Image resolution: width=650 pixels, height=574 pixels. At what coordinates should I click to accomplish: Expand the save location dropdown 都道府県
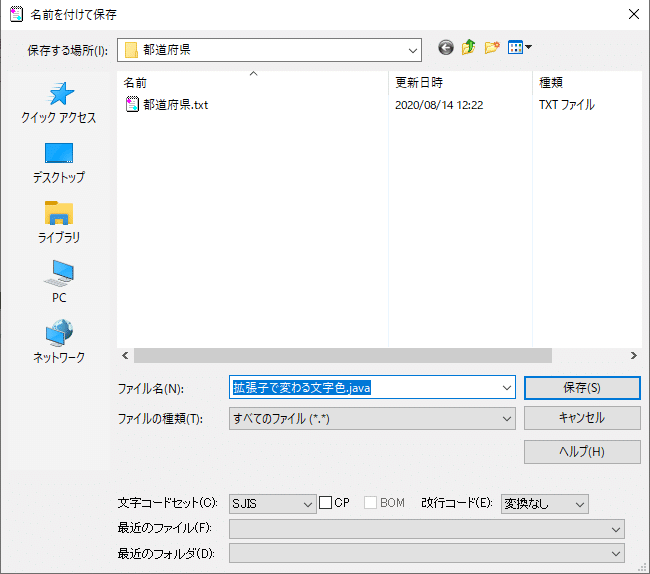pos(412,51)
